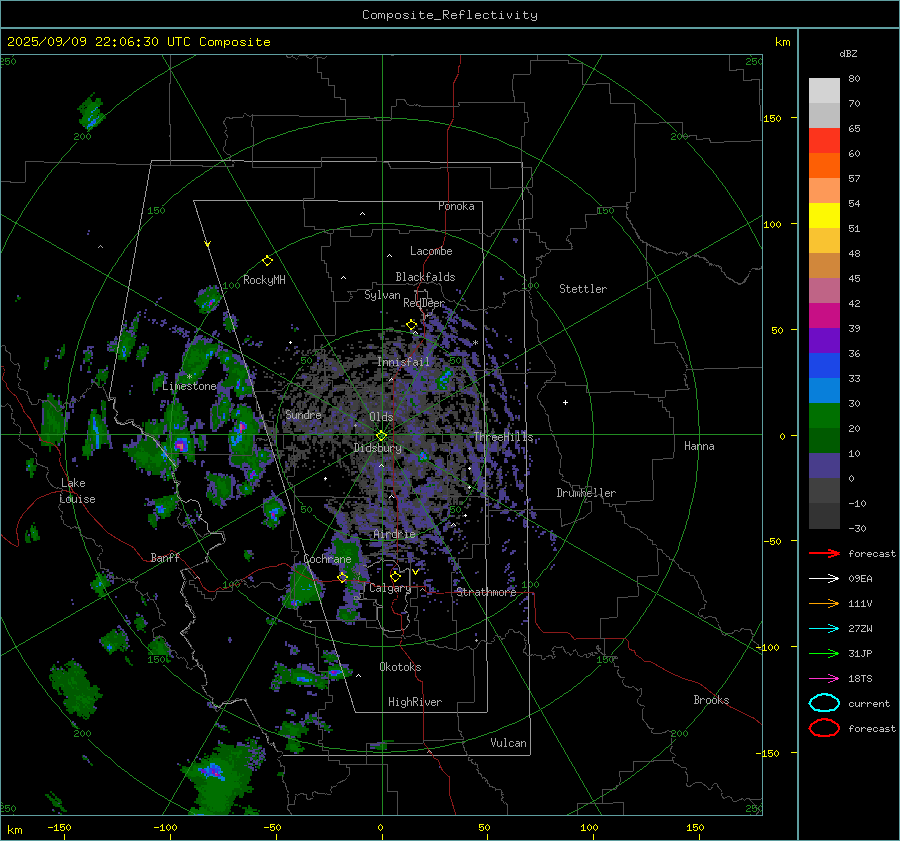The image size is (900, 841).
Task: Click the 0 dBZ dark gray swatch
Action: coord(824,490)
